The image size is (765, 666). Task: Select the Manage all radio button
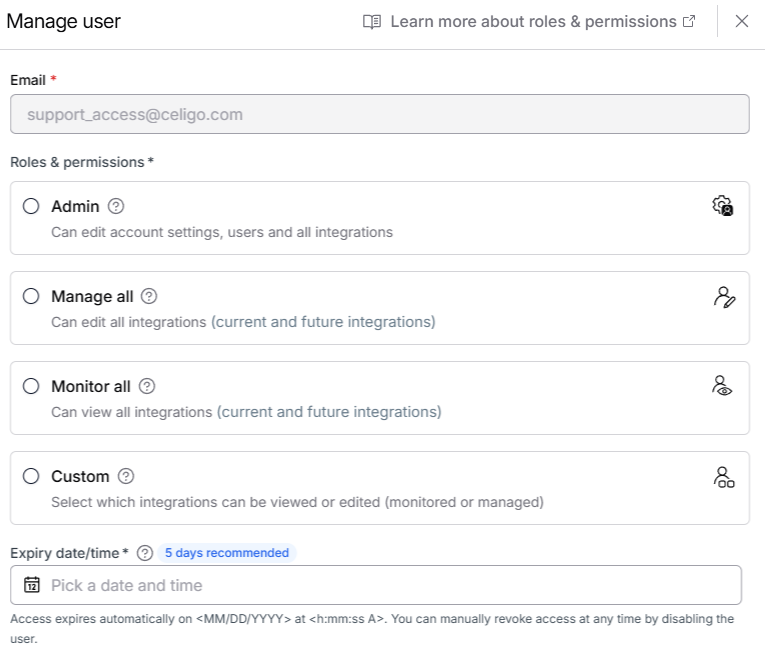[31, 297]
